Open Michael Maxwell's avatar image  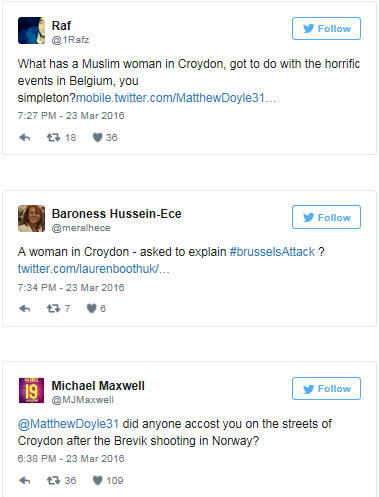pos(31,390)
